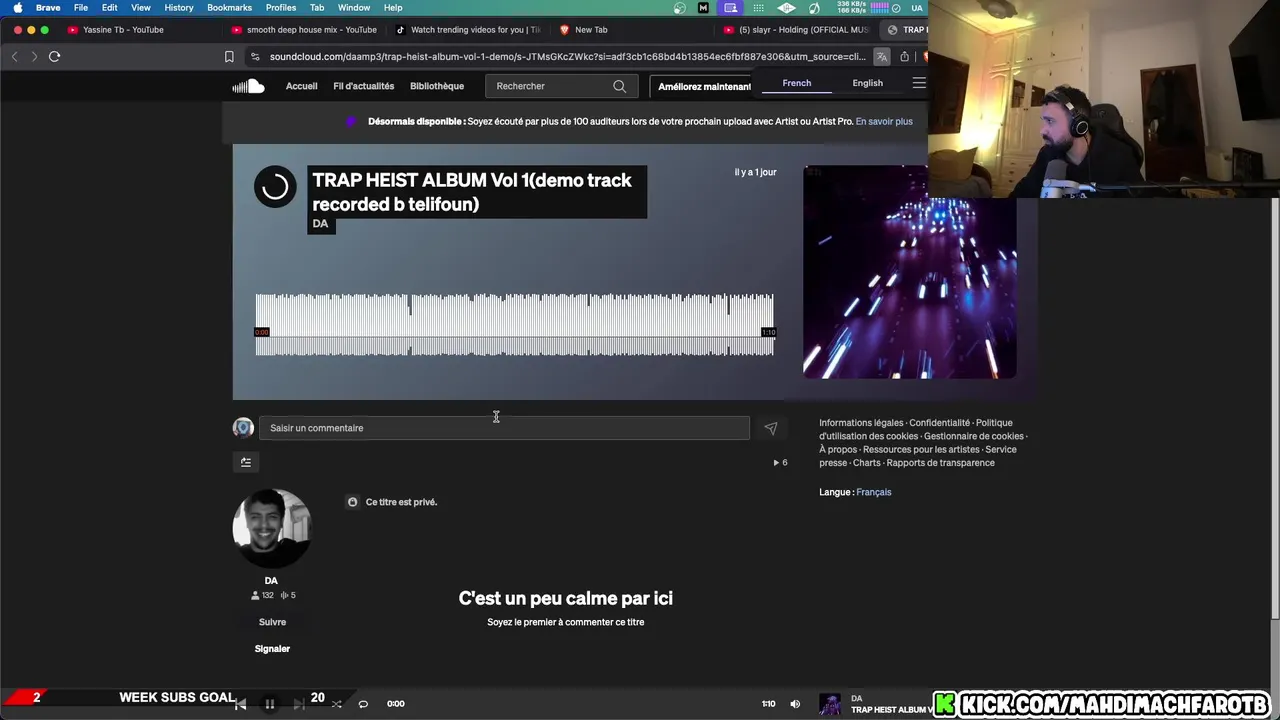The height and width of the screenshot is (720, 1280).
Task: Open the Informations légales link
Action: click(861, 423)
